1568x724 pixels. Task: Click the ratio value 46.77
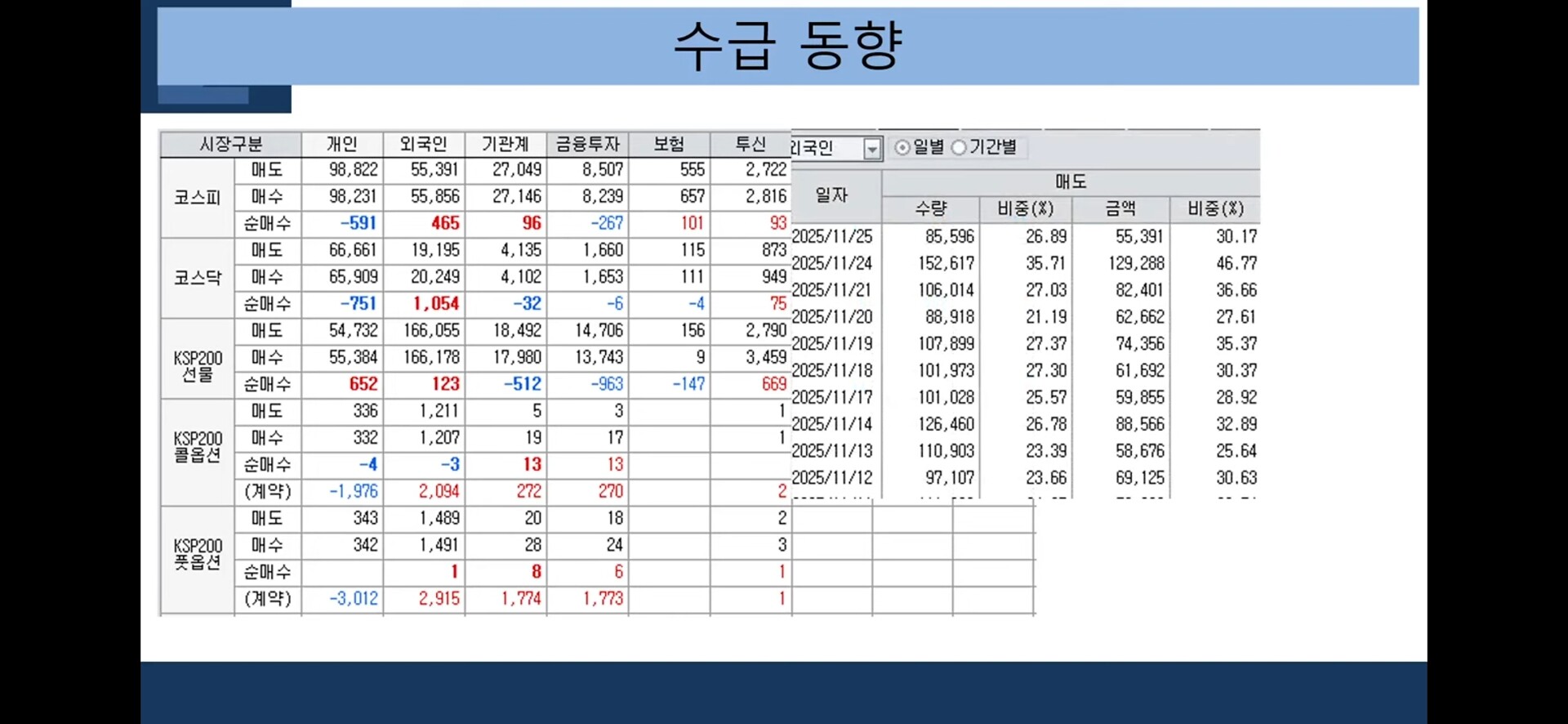click(1236, 264)
